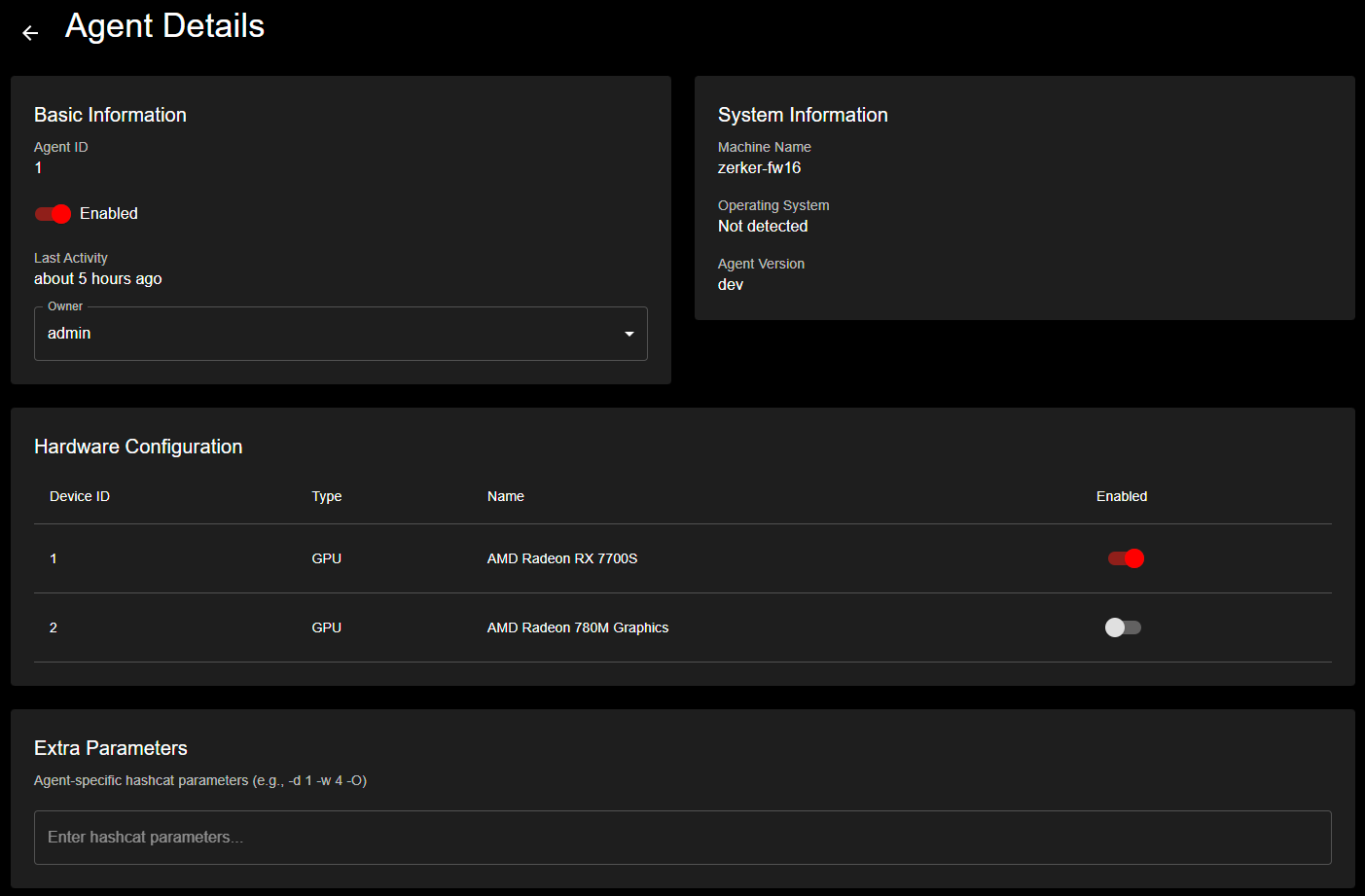This screenshot has height=896, width=1365.
Task: Toggle the agent Enabled switch off
Action: (53, 213)
